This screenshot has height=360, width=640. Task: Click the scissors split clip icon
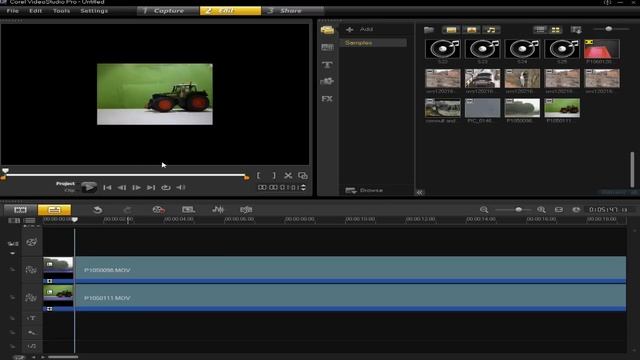[288, 176]
